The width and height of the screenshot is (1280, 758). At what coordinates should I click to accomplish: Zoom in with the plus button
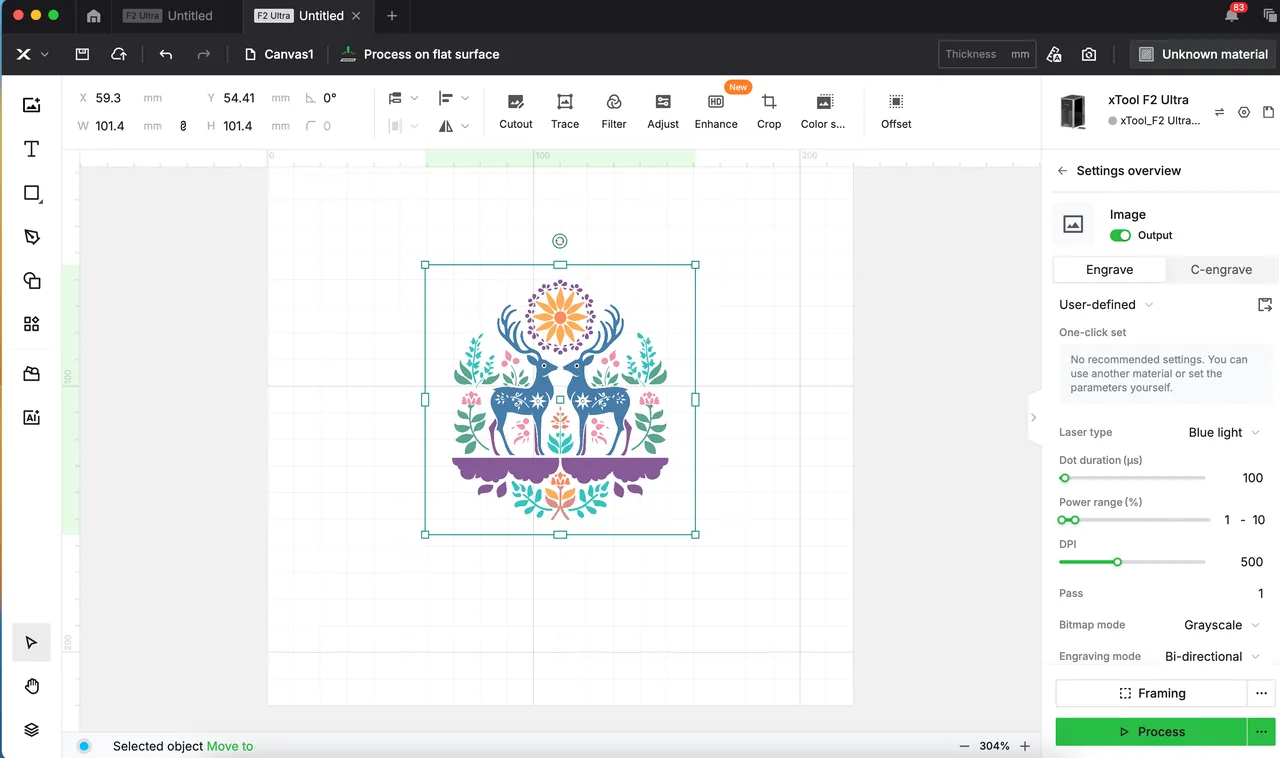point(1025,746)
